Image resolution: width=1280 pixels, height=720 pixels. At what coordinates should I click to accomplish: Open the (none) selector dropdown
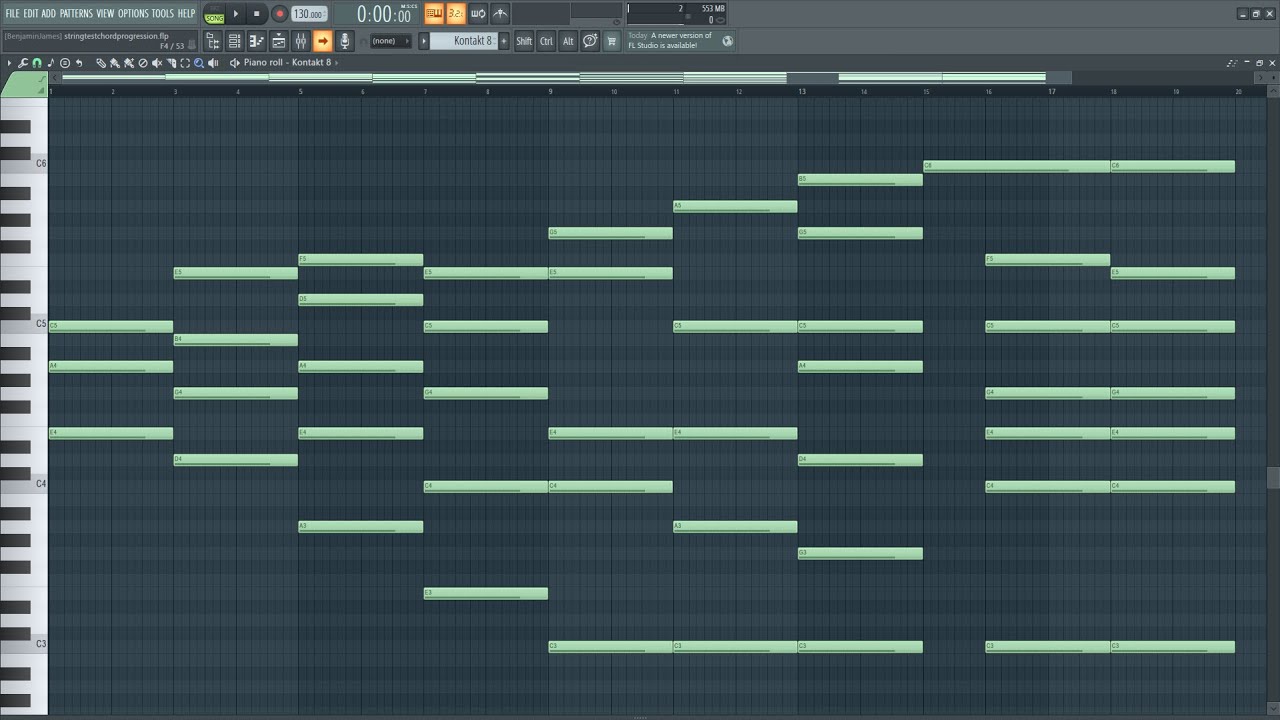tap(391, 41)
